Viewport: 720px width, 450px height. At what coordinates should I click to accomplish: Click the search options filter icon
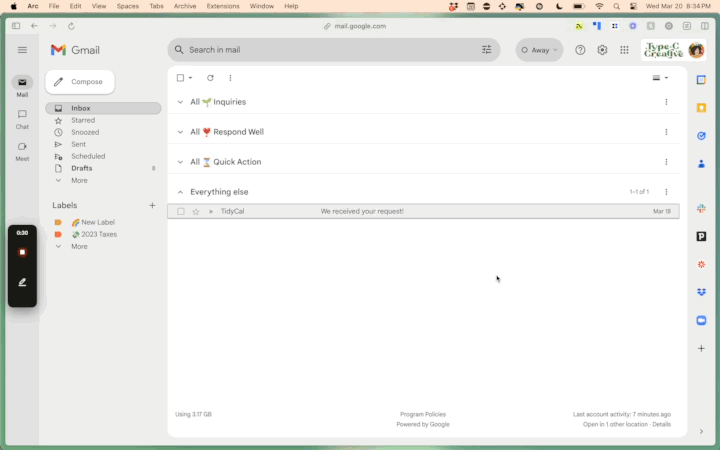[487, 50]
